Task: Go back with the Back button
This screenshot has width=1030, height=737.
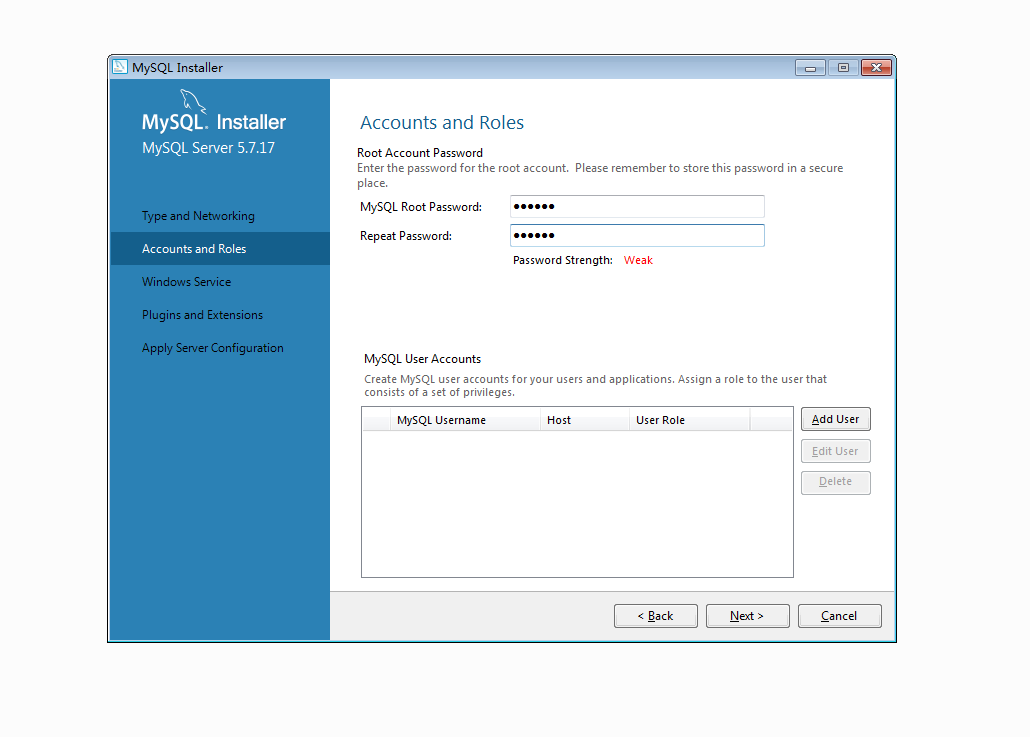Action: 656,616
